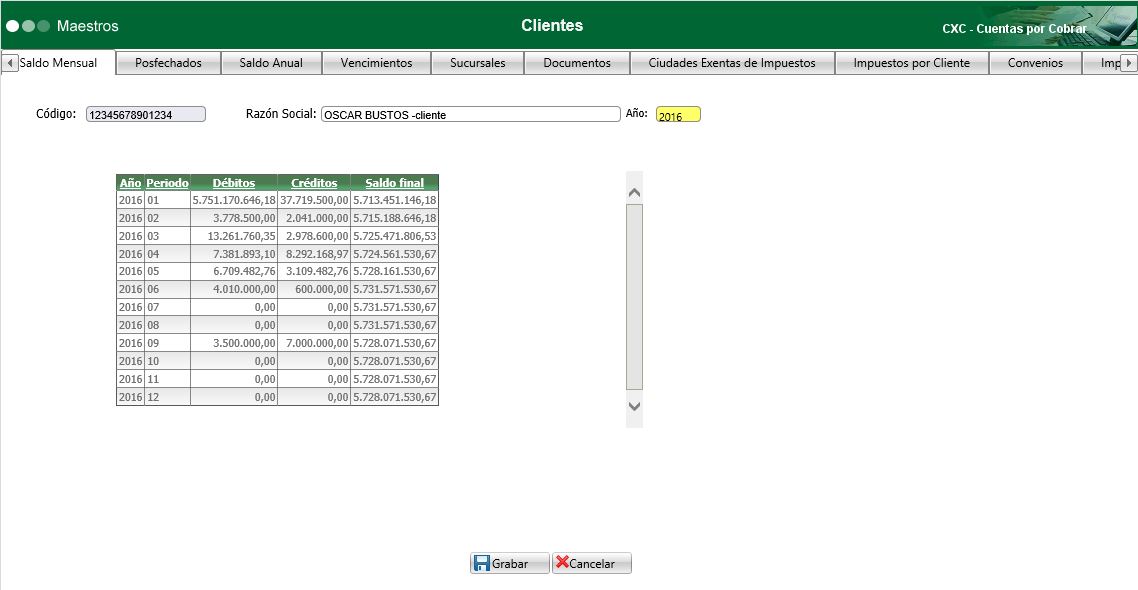The height and width of the screenshot is (590, 1138).
Task: Open the Saldo Anual tab
Action: click(271, 63)
